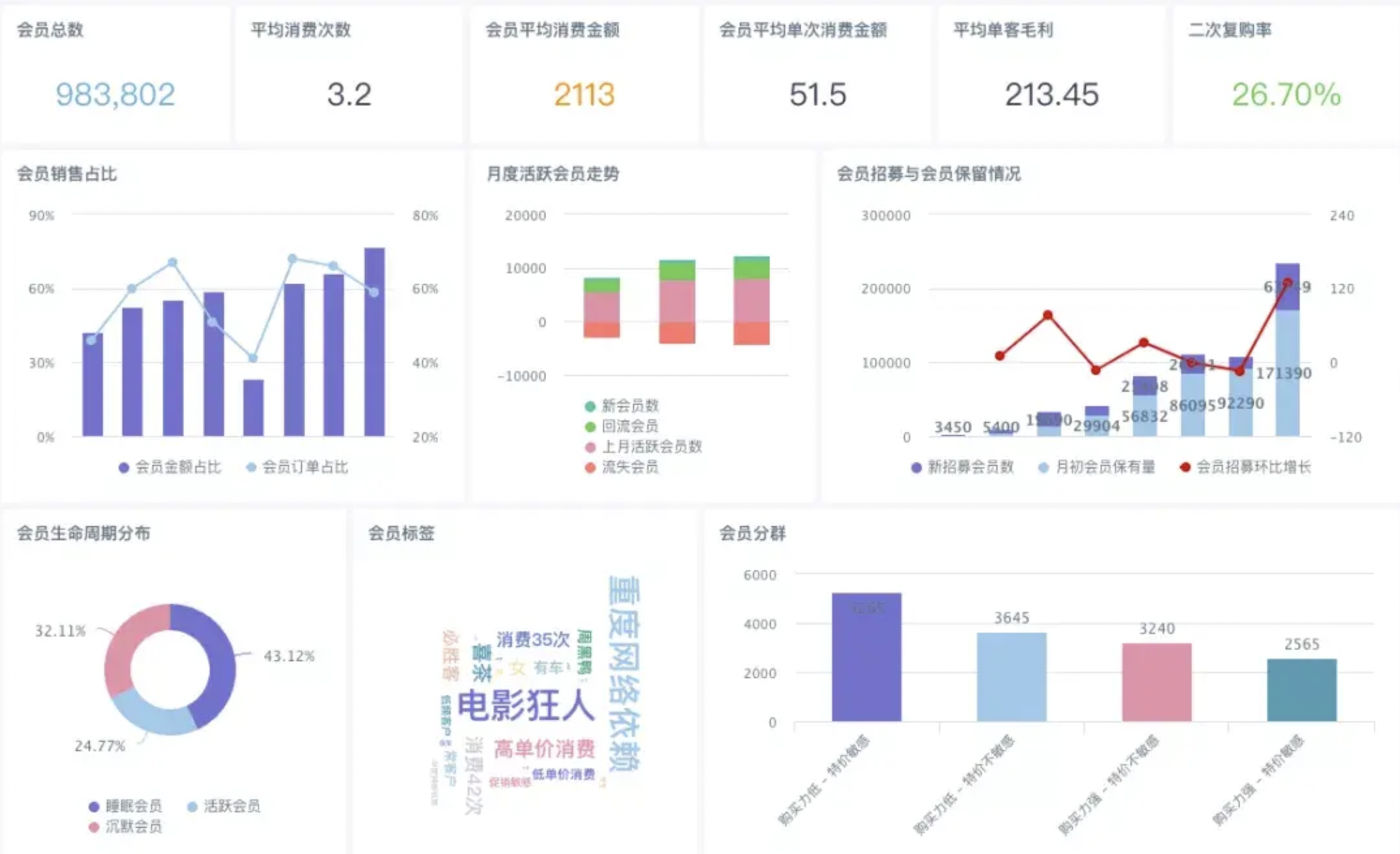Select the 2565 bar in 会员分群
1400x854 pixels.
(x=1302, y=690)
